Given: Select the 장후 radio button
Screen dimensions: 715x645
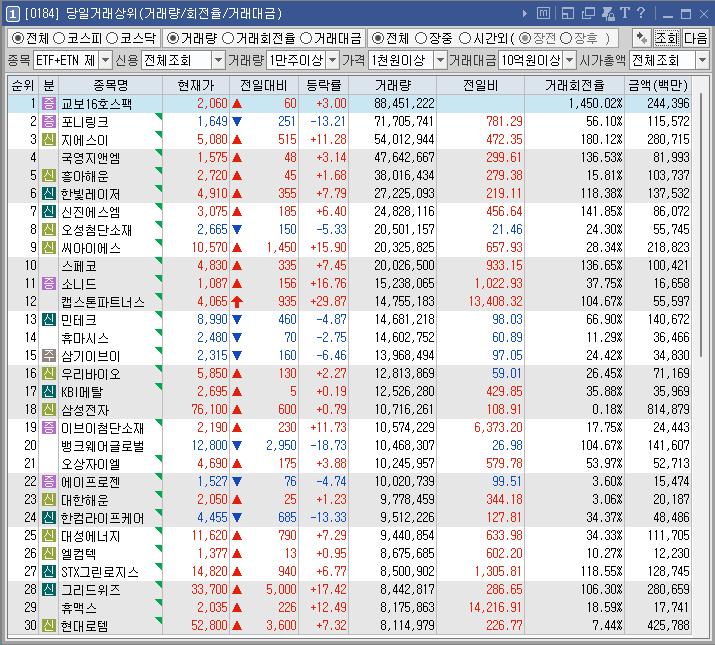Looking at the screenshot, I should coord(565,38).
